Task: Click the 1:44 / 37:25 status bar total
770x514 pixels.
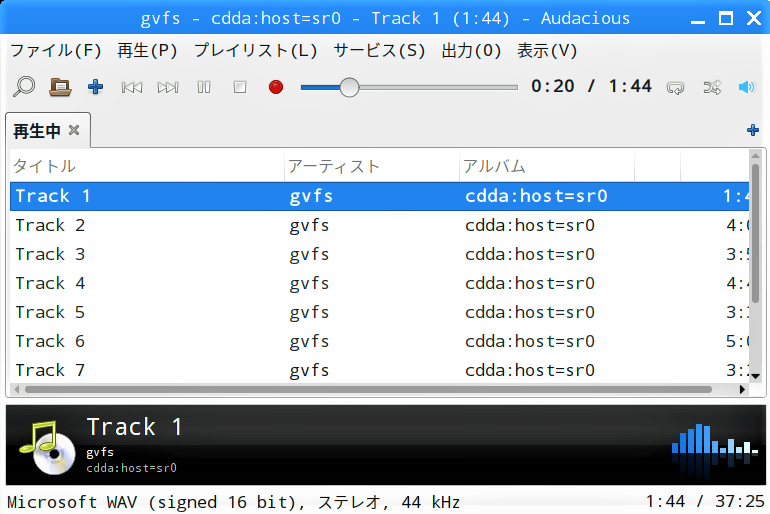Action: 705,502
